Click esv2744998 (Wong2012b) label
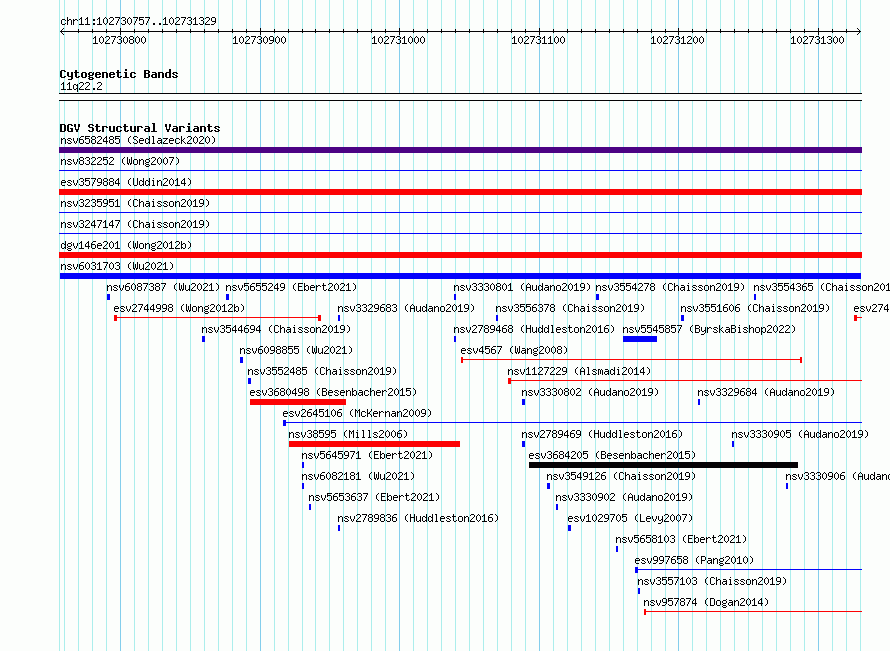 (179, 308)
